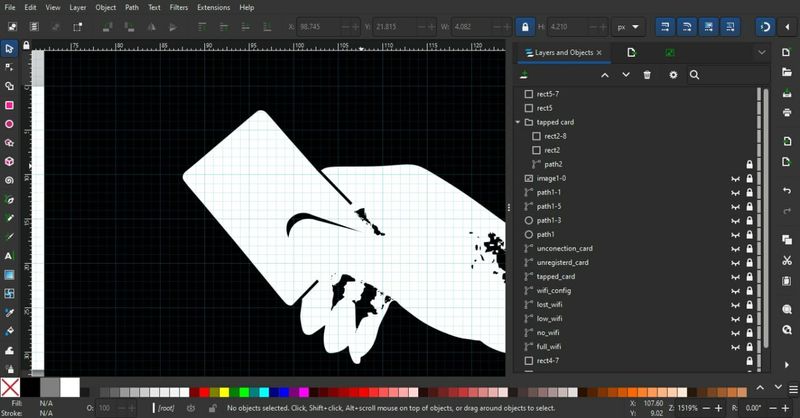Screen dimensions: 800x418
Task: Open the Path menu
Action: point(132,7)
